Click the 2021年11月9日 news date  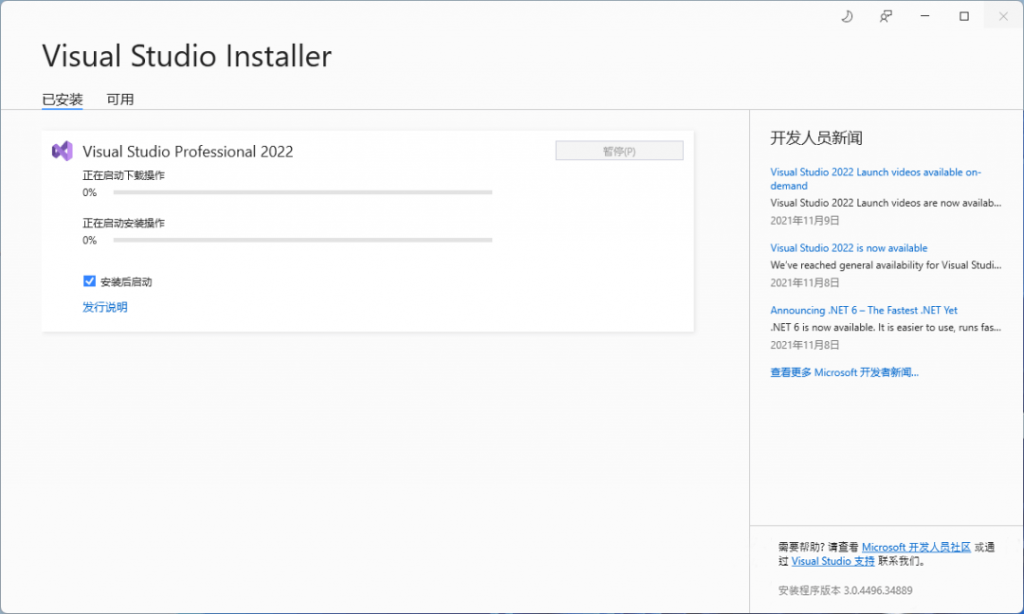click(805, 221)
